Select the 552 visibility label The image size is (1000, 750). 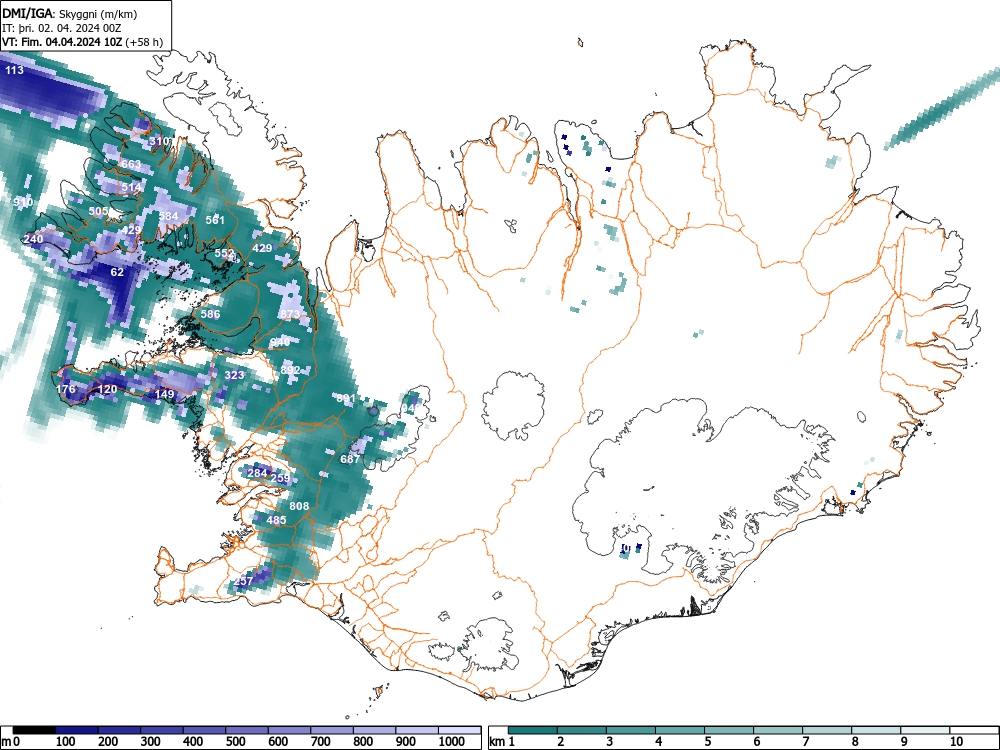click(224, 253)
